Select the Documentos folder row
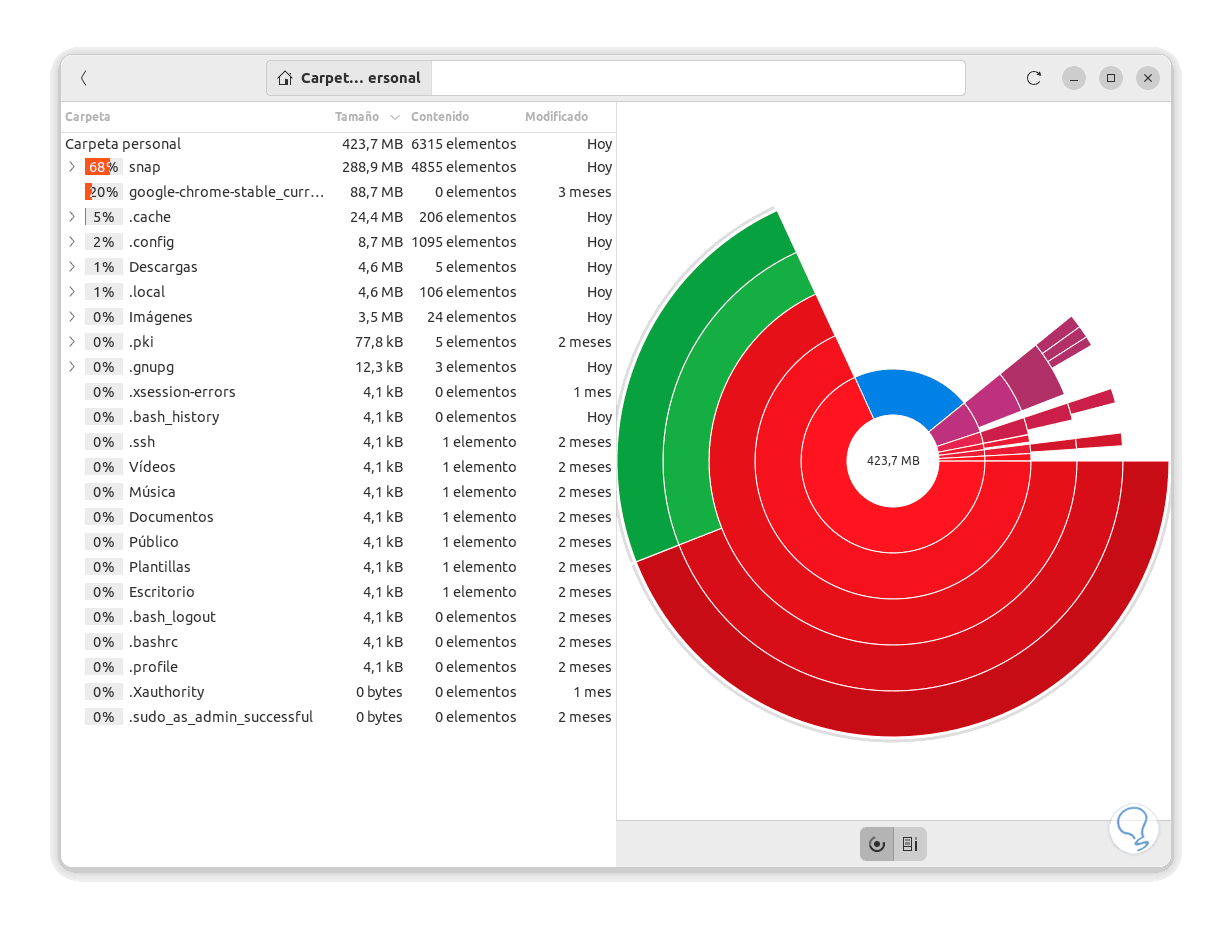This screenshot has height=934, width=1232. pos(338,517)
